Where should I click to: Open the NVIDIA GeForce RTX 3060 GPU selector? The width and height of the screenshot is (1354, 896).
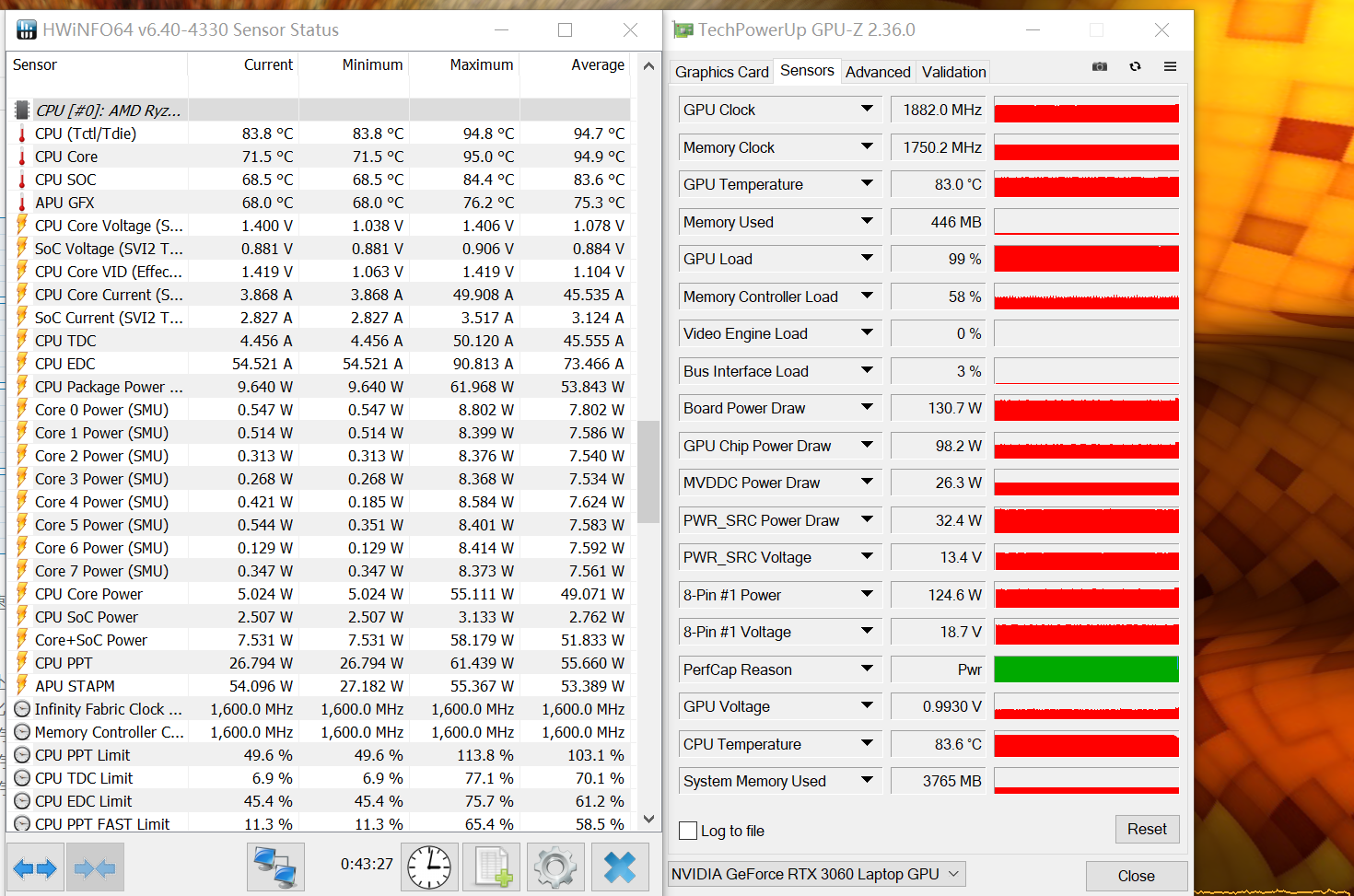coord(817,874)
